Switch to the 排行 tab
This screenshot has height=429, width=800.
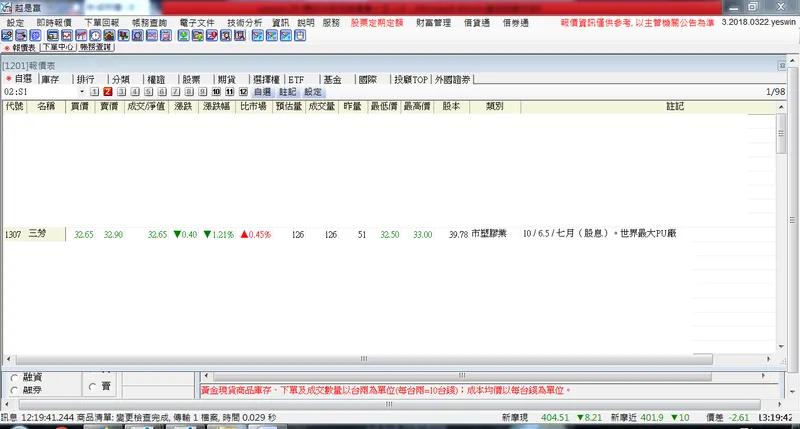pyautogui.click(x=86, y=80)
